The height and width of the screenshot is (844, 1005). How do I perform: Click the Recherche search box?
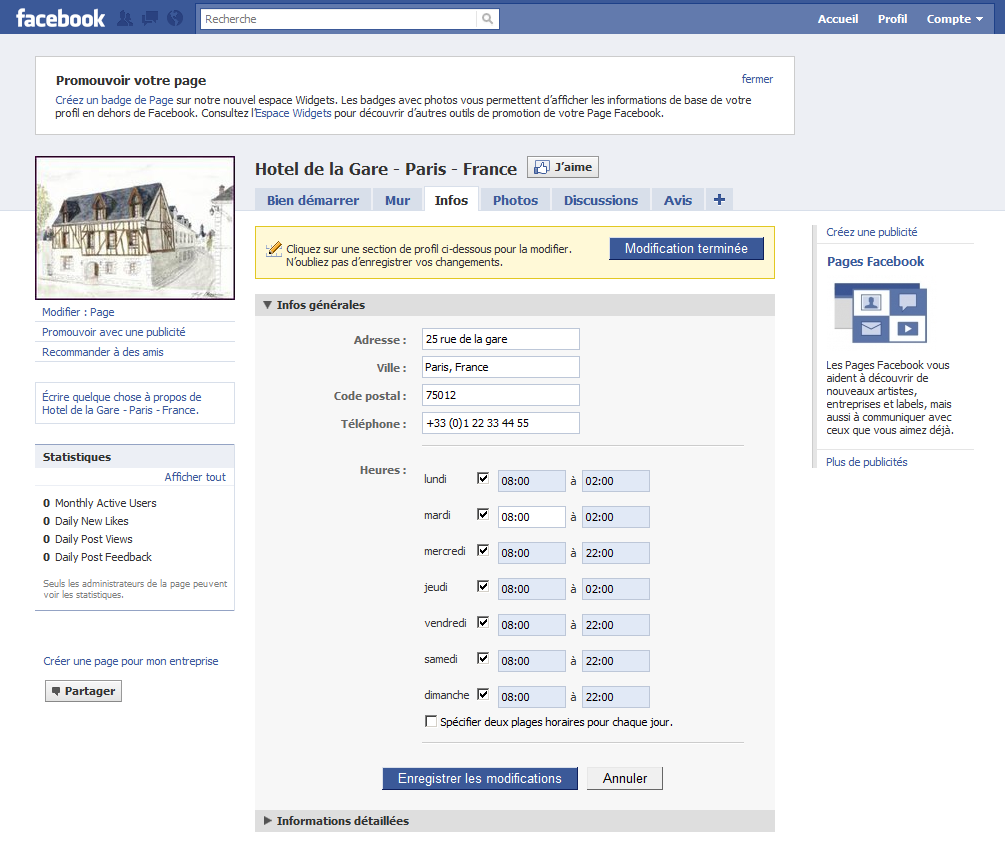(x=338, y=19)
